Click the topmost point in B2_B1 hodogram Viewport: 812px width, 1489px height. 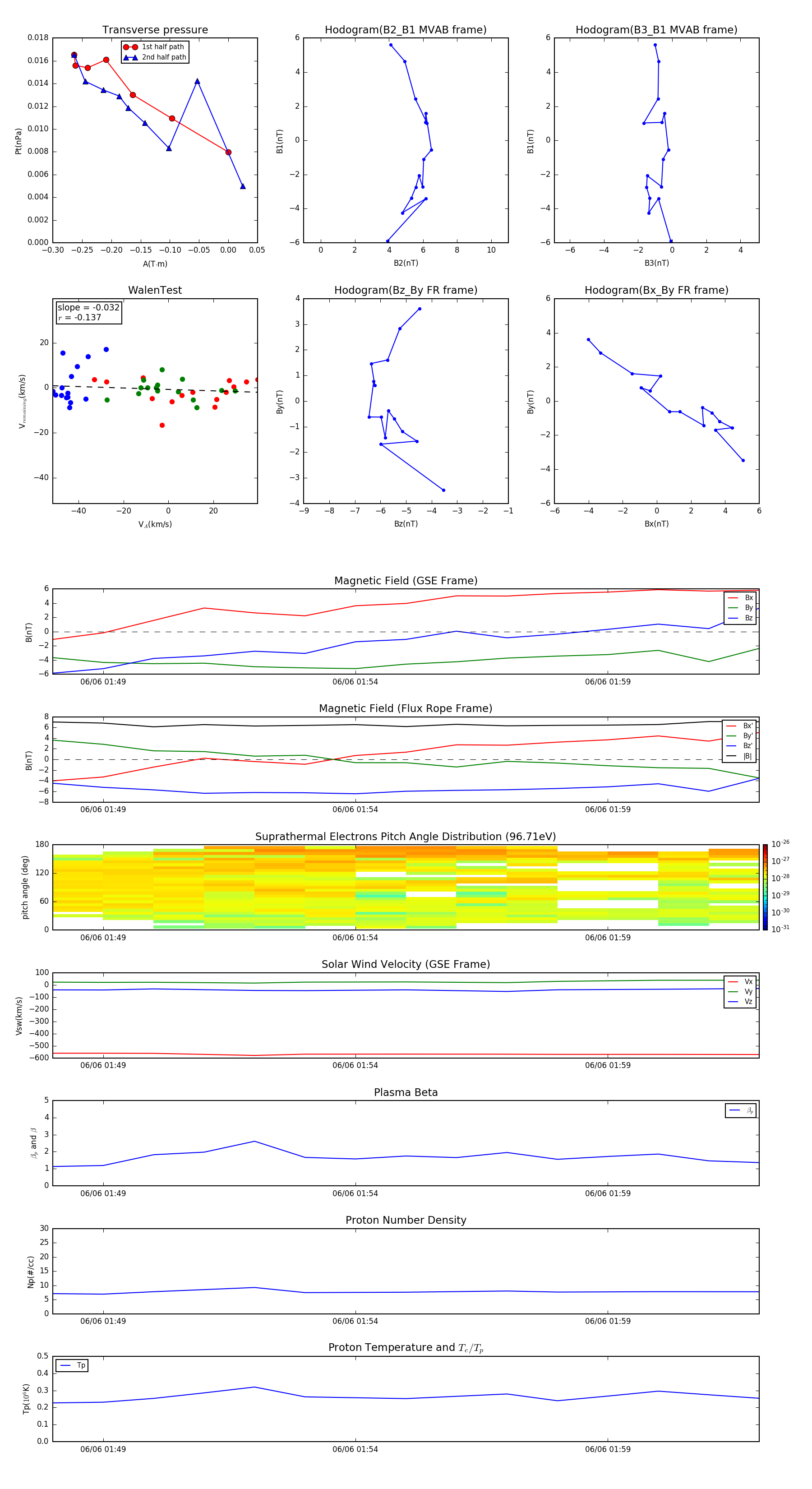point(391,45)
